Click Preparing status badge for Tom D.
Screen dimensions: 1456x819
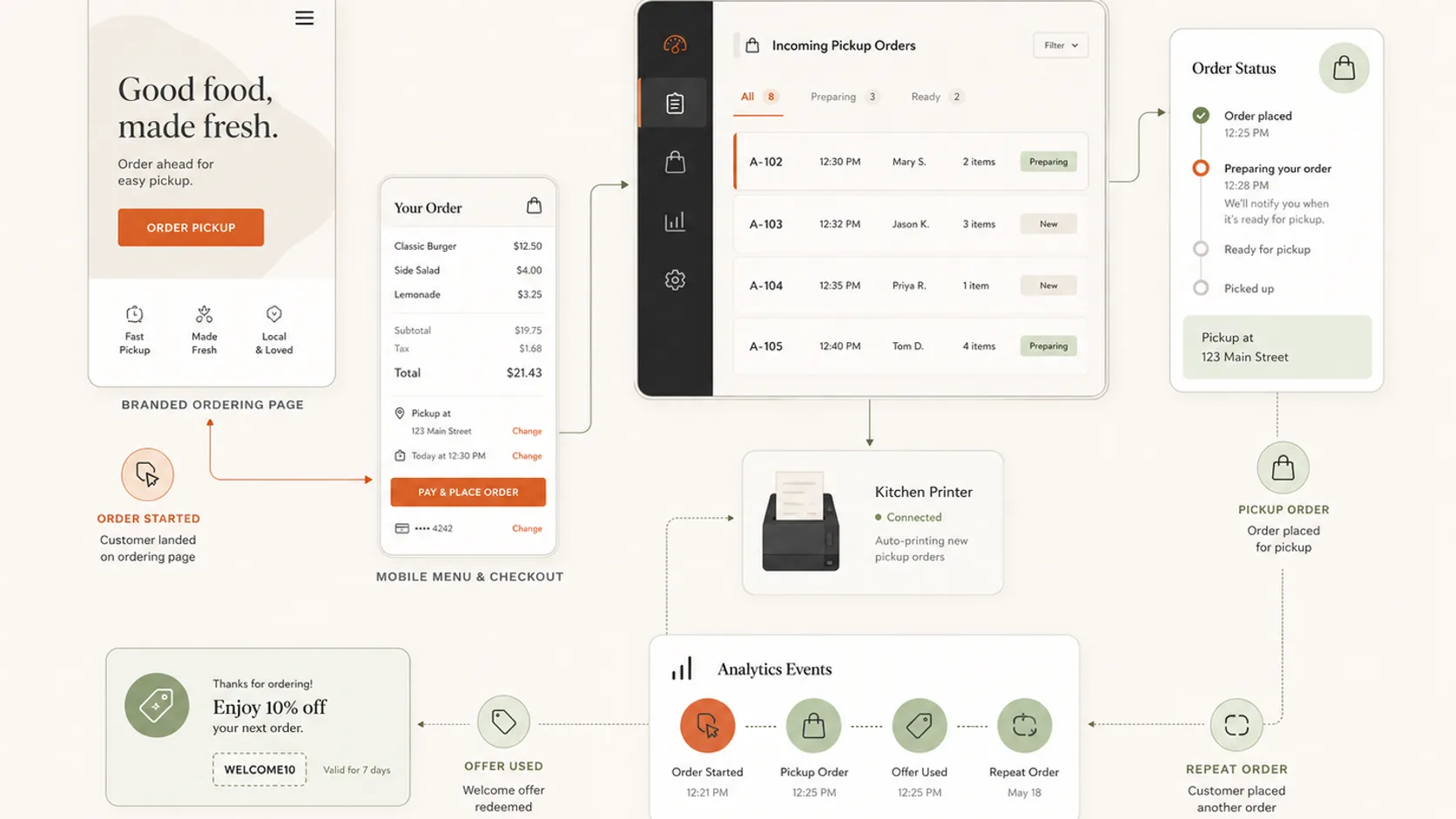(1048, 346)
